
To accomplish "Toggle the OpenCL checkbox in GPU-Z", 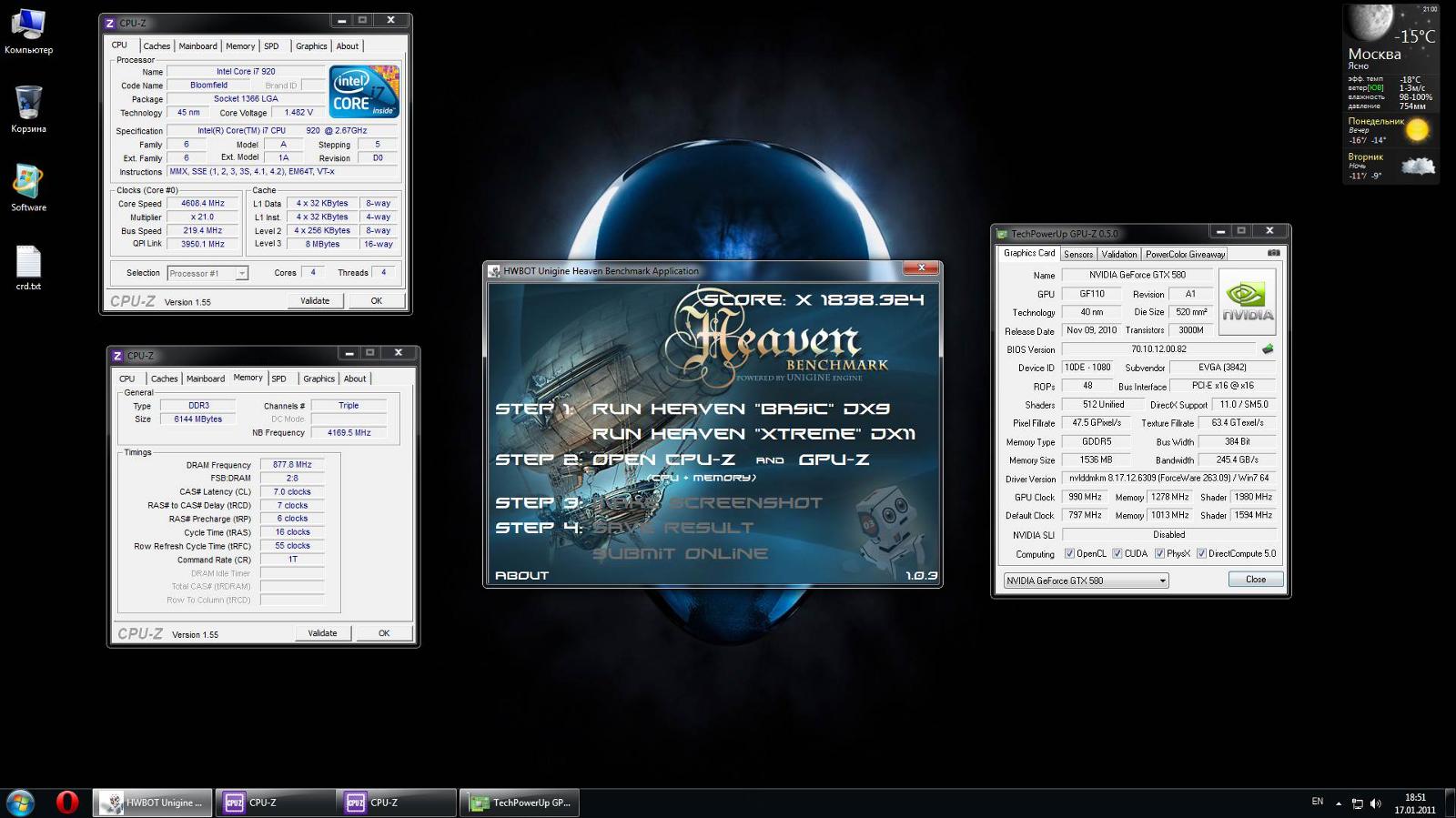I will click(x=1069, y=553).
